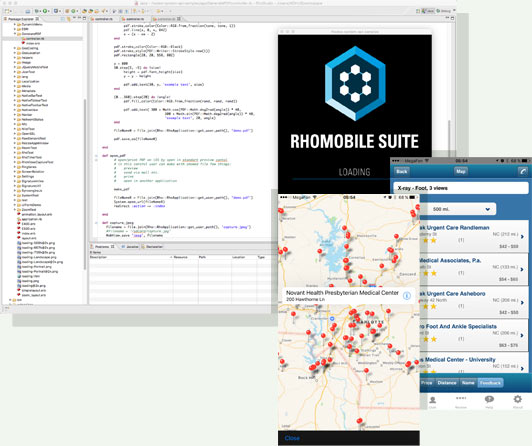Sort Problems table by Description column
This screenshot has width=532, height=446.
pyautogui.click(x=131, y=257)
